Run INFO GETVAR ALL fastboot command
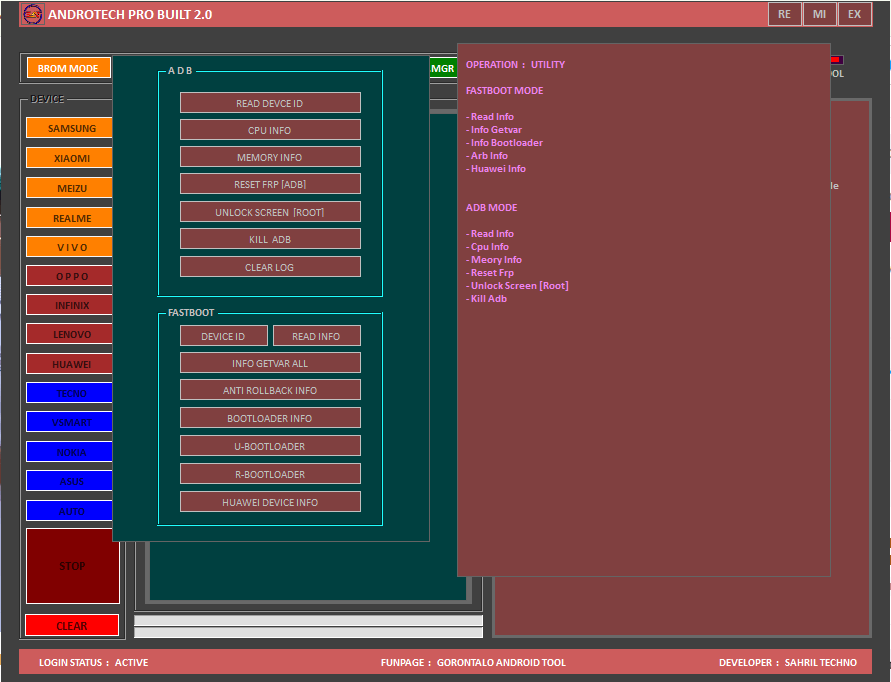This screenshot has height=682, width=891. pos(270,362)
